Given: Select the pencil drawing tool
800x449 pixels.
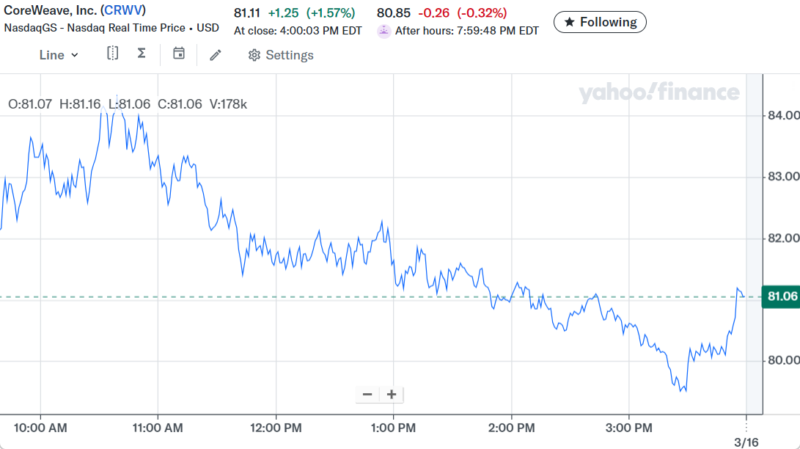Looking at the screenshot, I should [x=215, y=55].
